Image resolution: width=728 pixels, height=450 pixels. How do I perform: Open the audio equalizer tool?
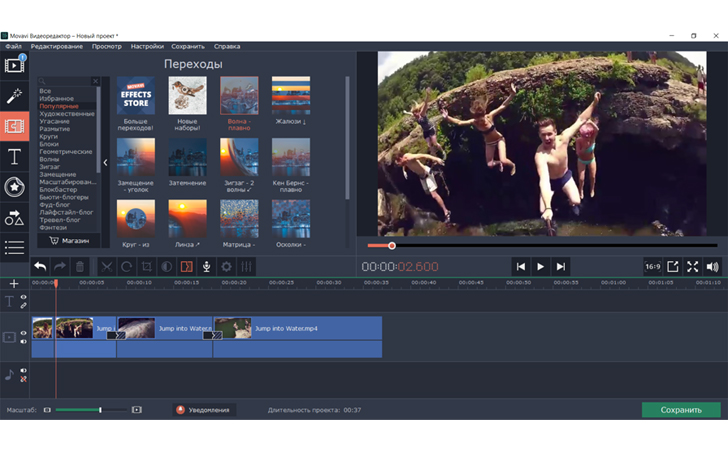coord(246,267)
